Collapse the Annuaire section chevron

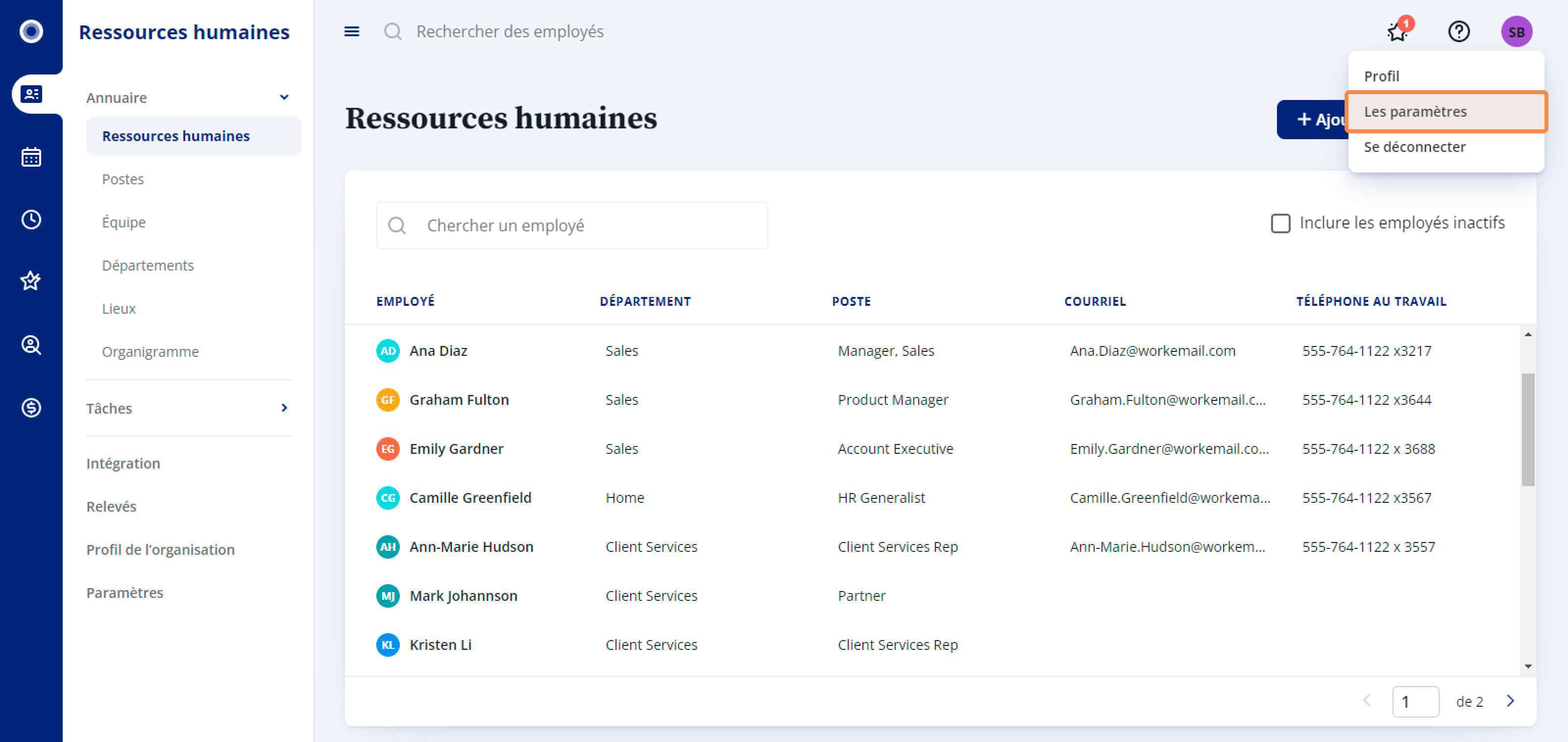click(x=284, y=98)
